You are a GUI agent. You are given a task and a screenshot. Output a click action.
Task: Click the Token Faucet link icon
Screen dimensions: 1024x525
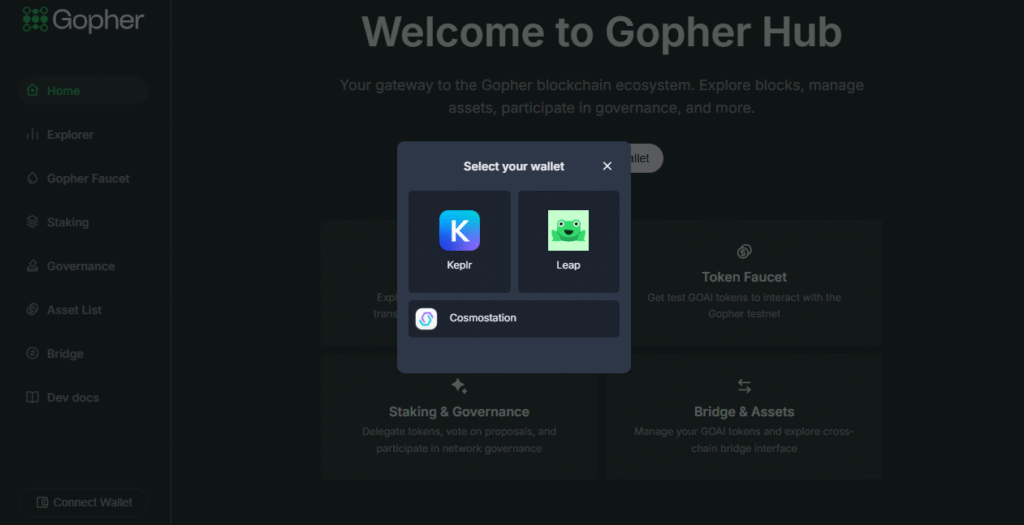point(744,251)
